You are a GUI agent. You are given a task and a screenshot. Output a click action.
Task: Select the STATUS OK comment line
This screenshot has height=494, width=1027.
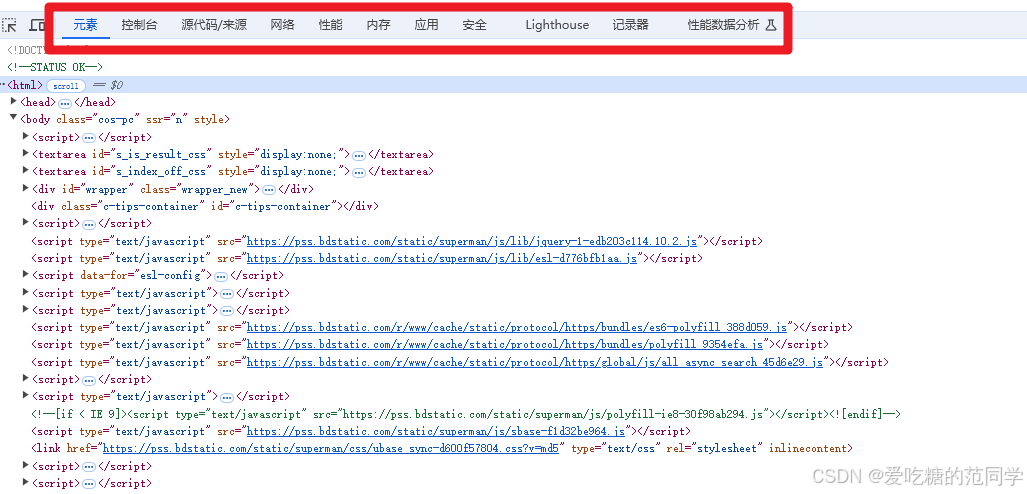[55, 67]
